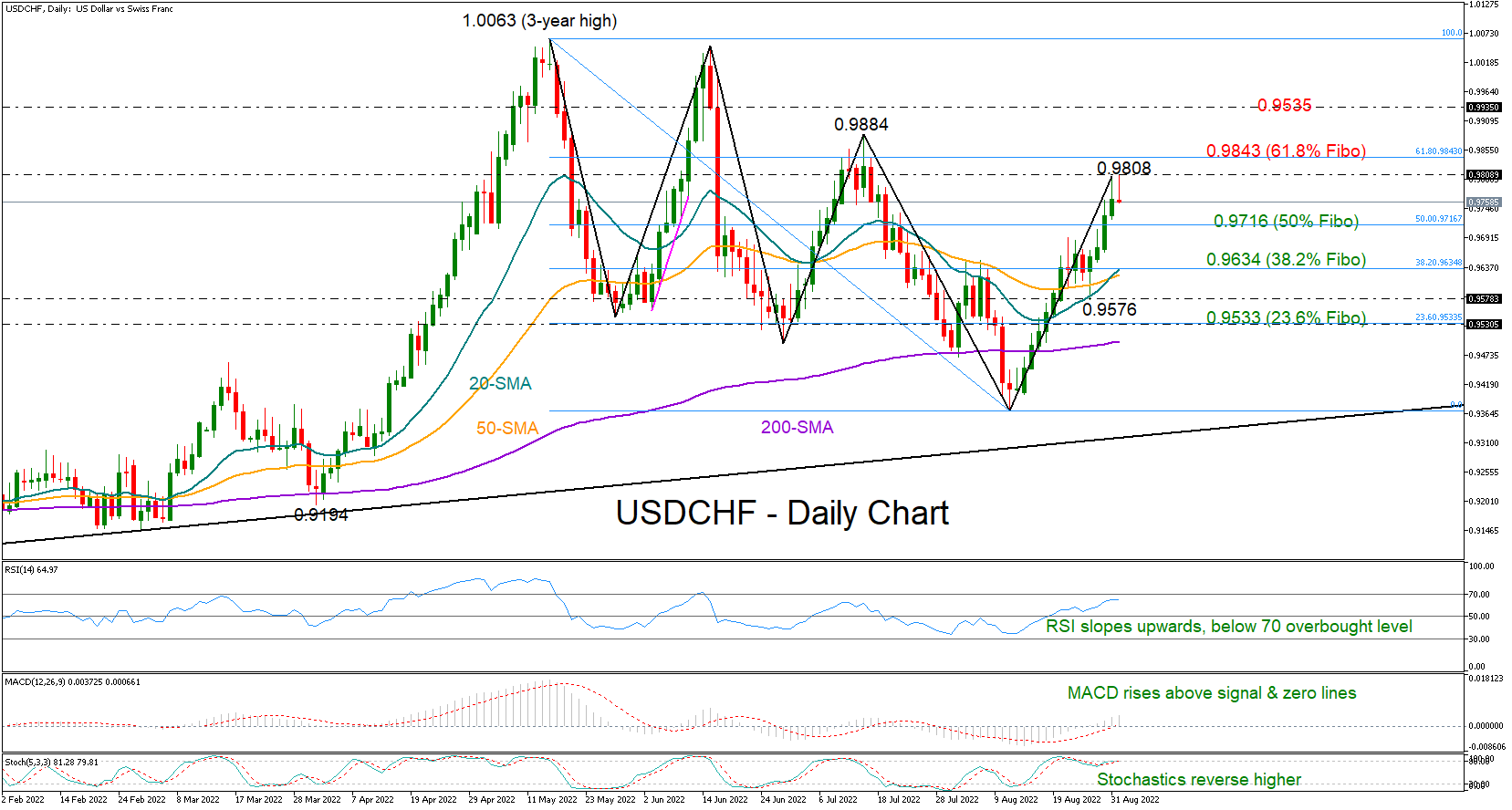This screenshot has width=1512, height=810.
Task: Select the 61.80.98430 Fibonacci level tag
Action: [x=1438, y=151]
